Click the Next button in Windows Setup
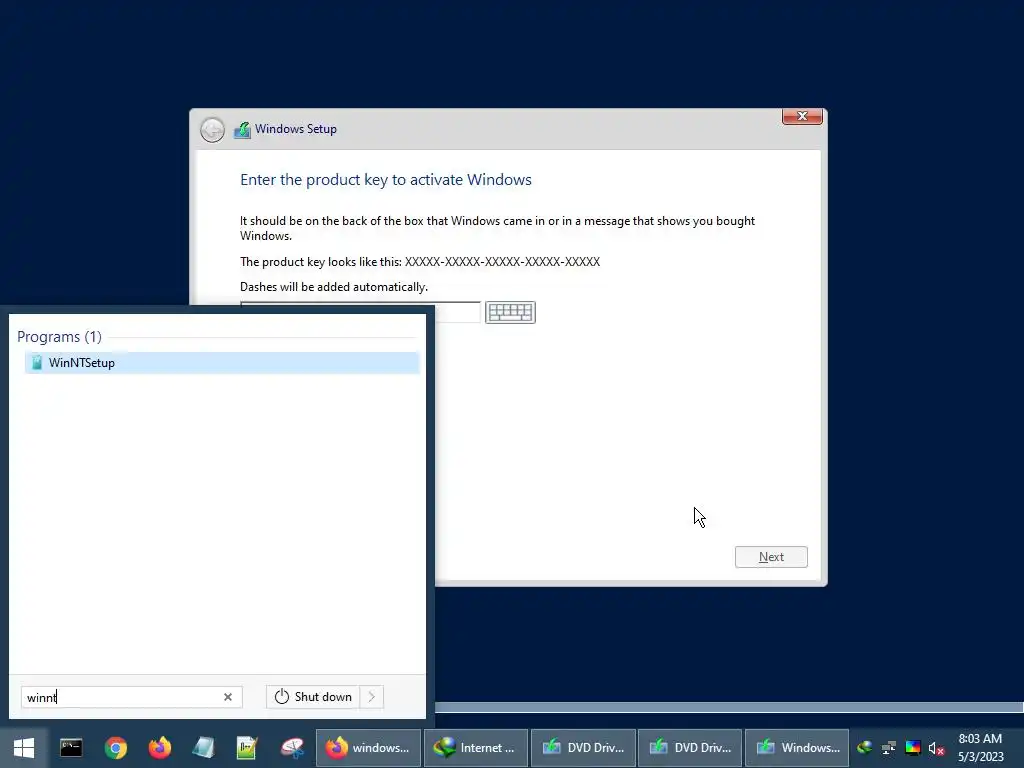The height and width of the screenshot is (768, 1024). point(771,557)
